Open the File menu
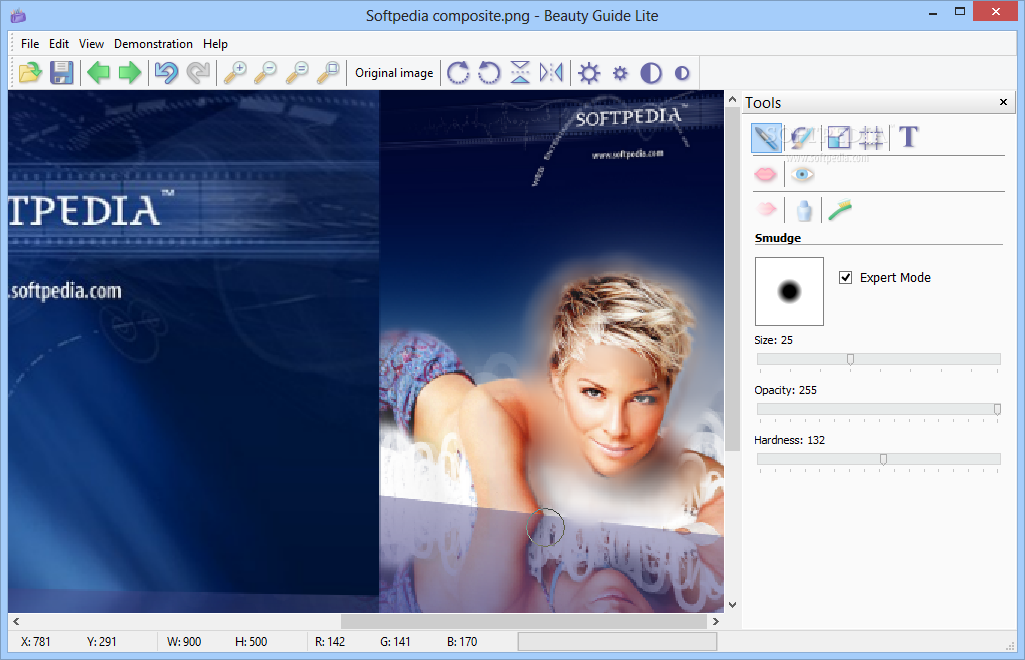 [30, 44]
